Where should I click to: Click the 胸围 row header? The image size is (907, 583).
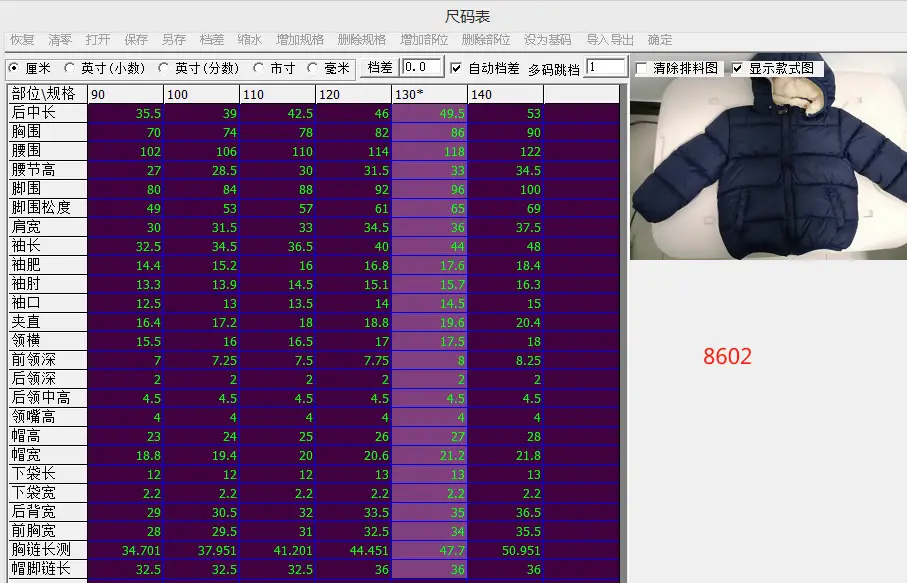[x=47, y=132]
